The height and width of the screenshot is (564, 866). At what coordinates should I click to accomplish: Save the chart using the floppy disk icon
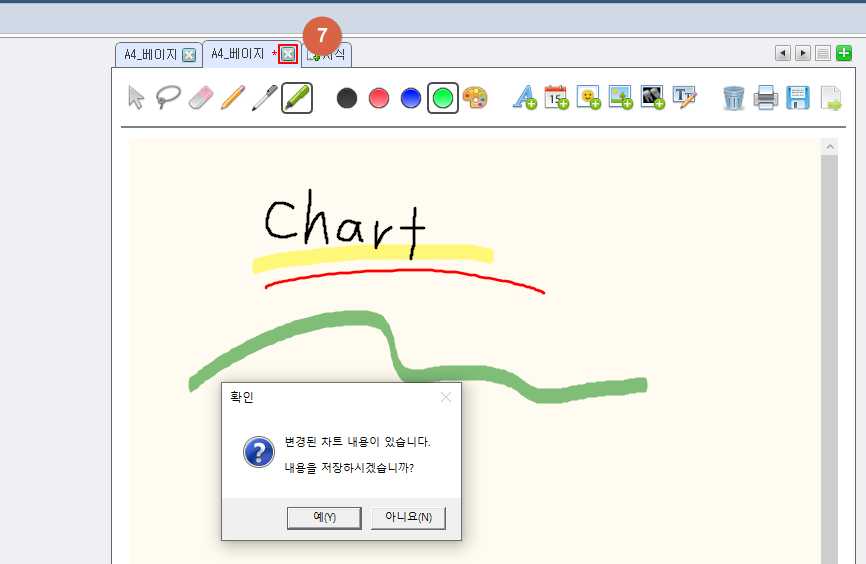(798, 97)
